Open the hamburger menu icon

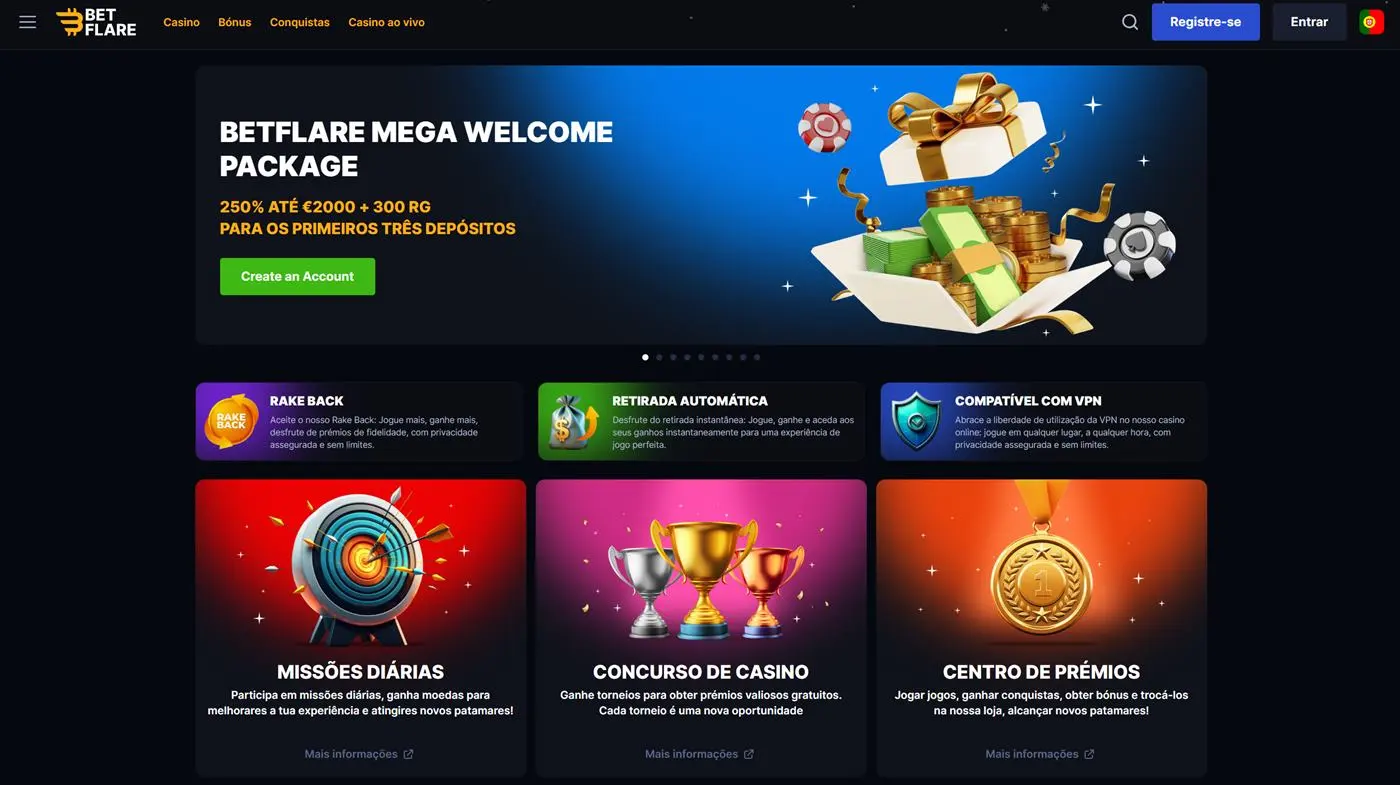pos(28,22)
